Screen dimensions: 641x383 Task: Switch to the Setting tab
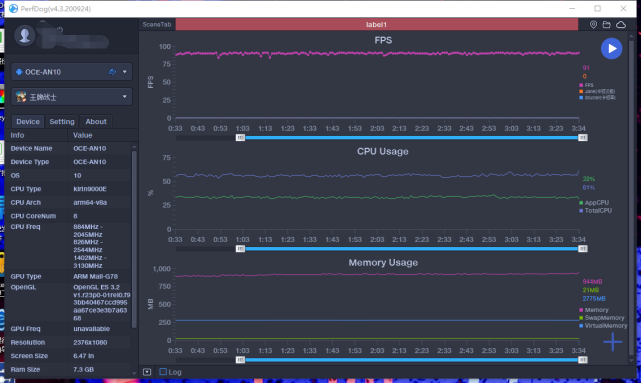coord(62,121)
